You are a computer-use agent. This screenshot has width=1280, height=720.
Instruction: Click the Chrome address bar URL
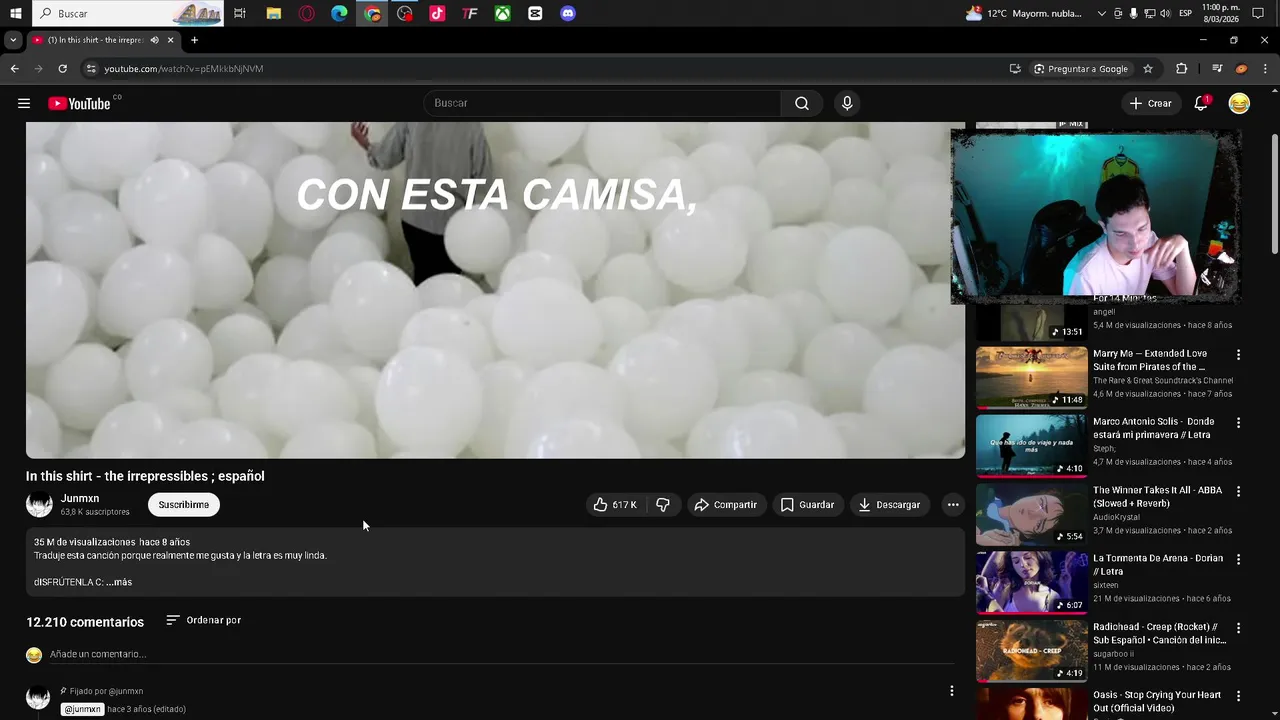[x=184, y=69]
